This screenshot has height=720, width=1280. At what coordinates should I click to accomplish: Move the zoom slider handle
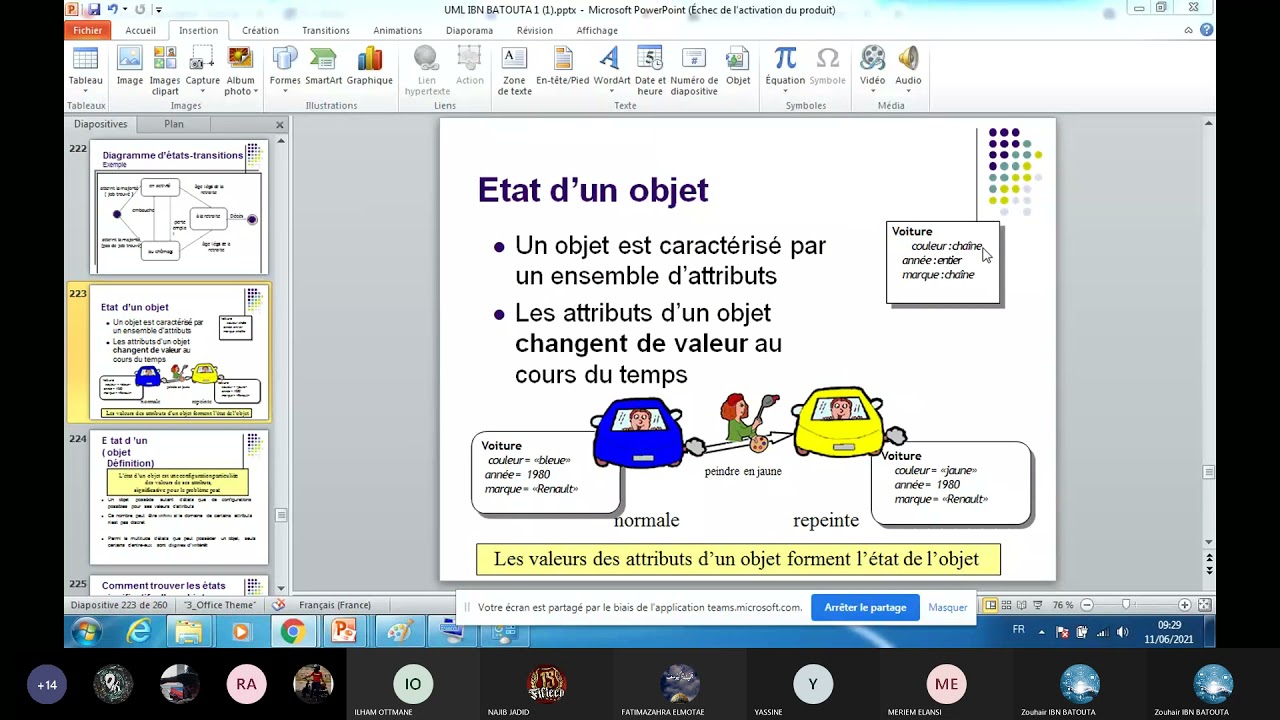1126,605
